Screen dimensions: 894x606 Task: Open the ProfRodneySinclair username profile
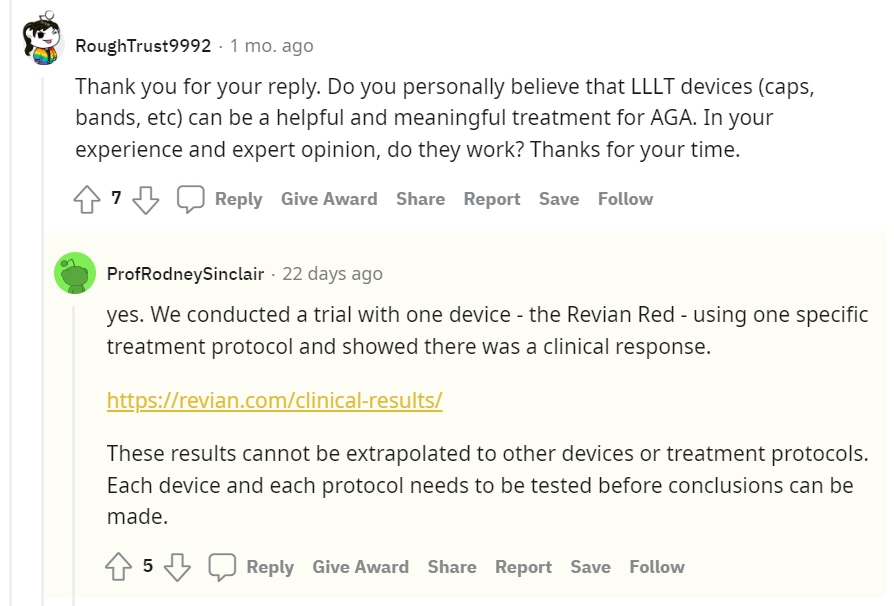click(188, 273)
